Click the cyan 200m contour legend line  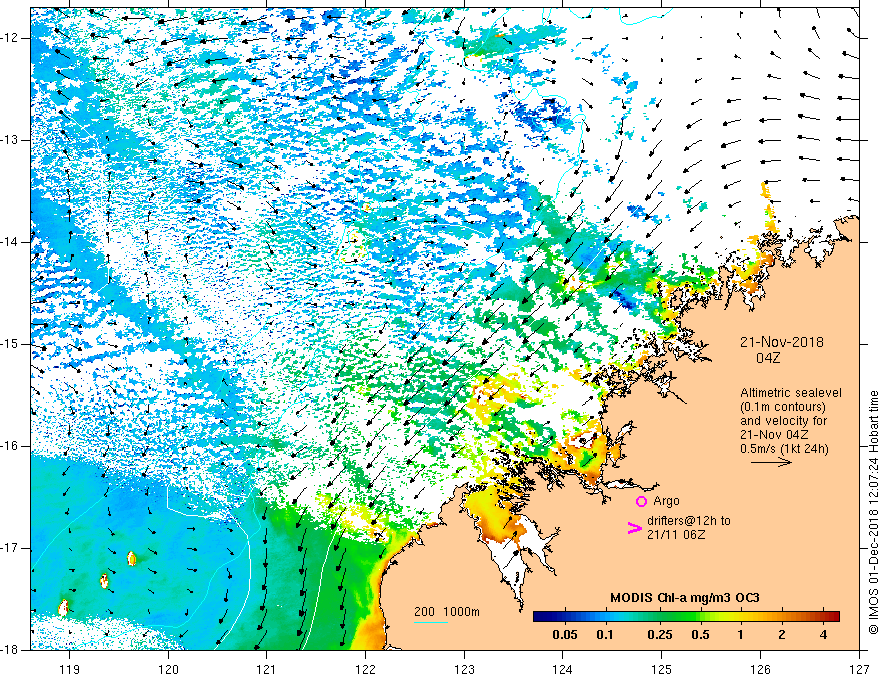pos(431,622)
